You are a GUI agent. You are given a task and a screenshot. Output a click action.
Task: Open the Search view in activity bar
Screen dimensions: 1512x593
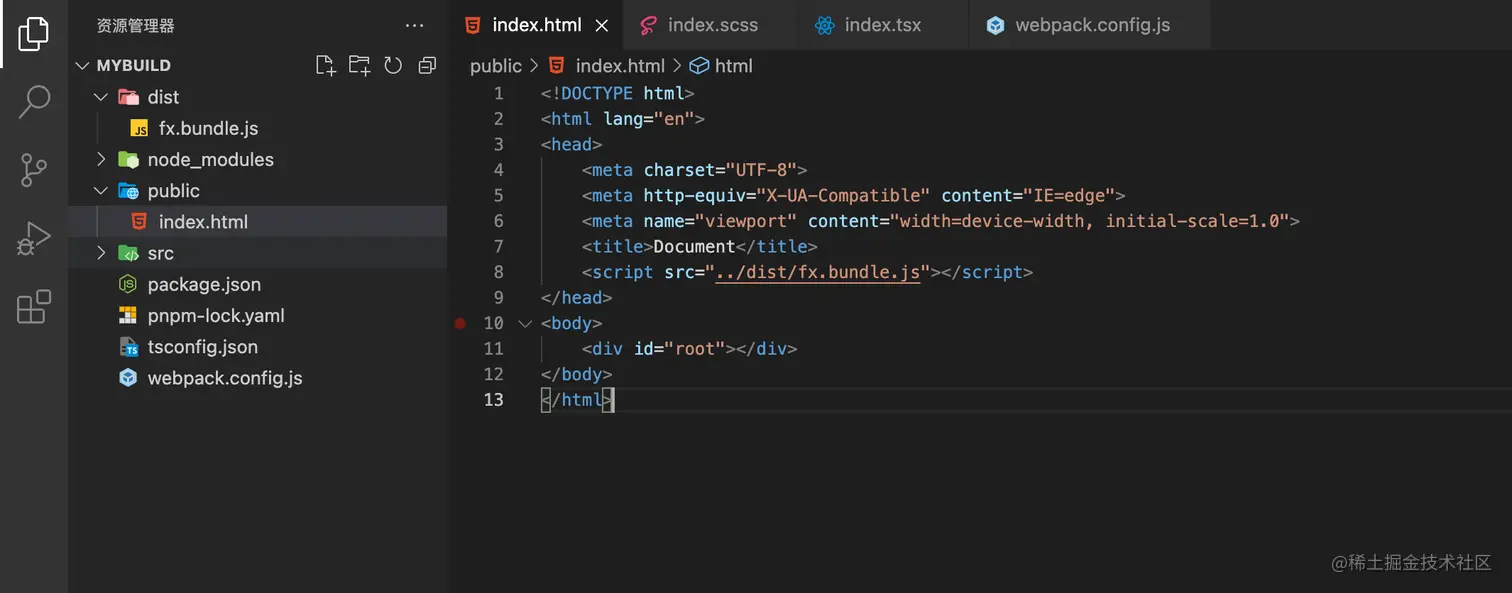pyautogui.click(x=34, y=101)
